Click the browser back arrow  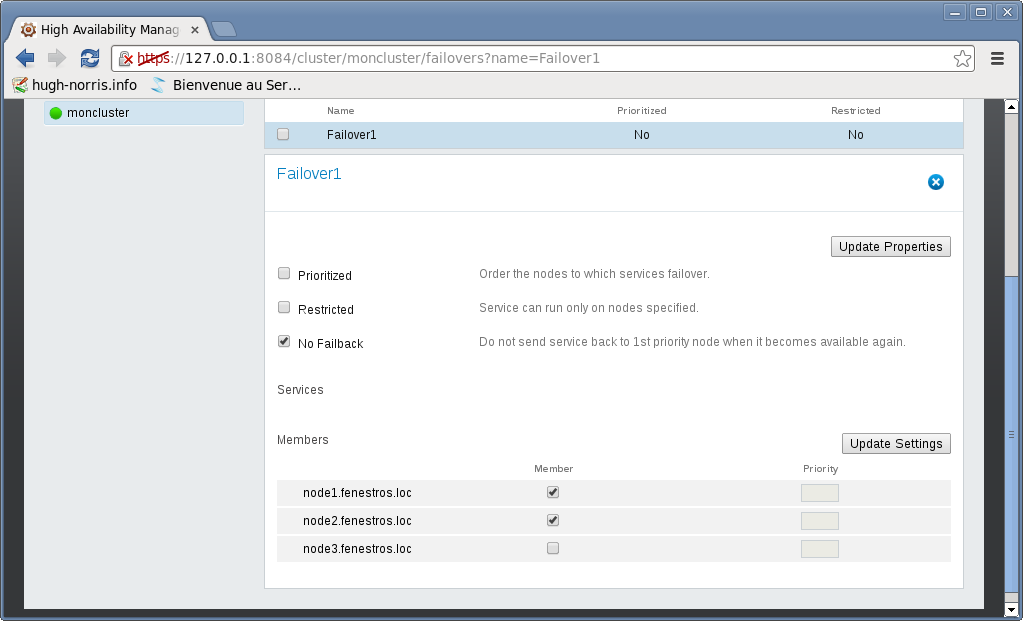tap(26, 58)
